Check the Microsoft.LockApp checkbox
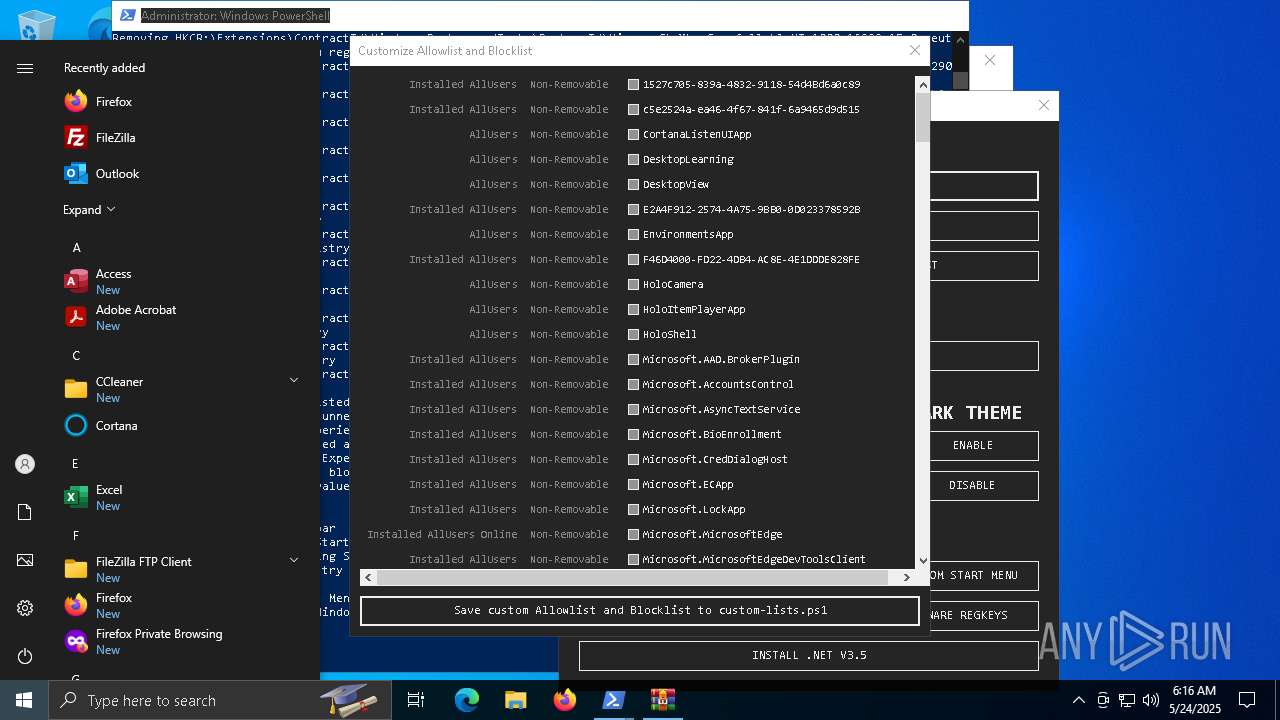1280x720 pixels. point(633,510)
